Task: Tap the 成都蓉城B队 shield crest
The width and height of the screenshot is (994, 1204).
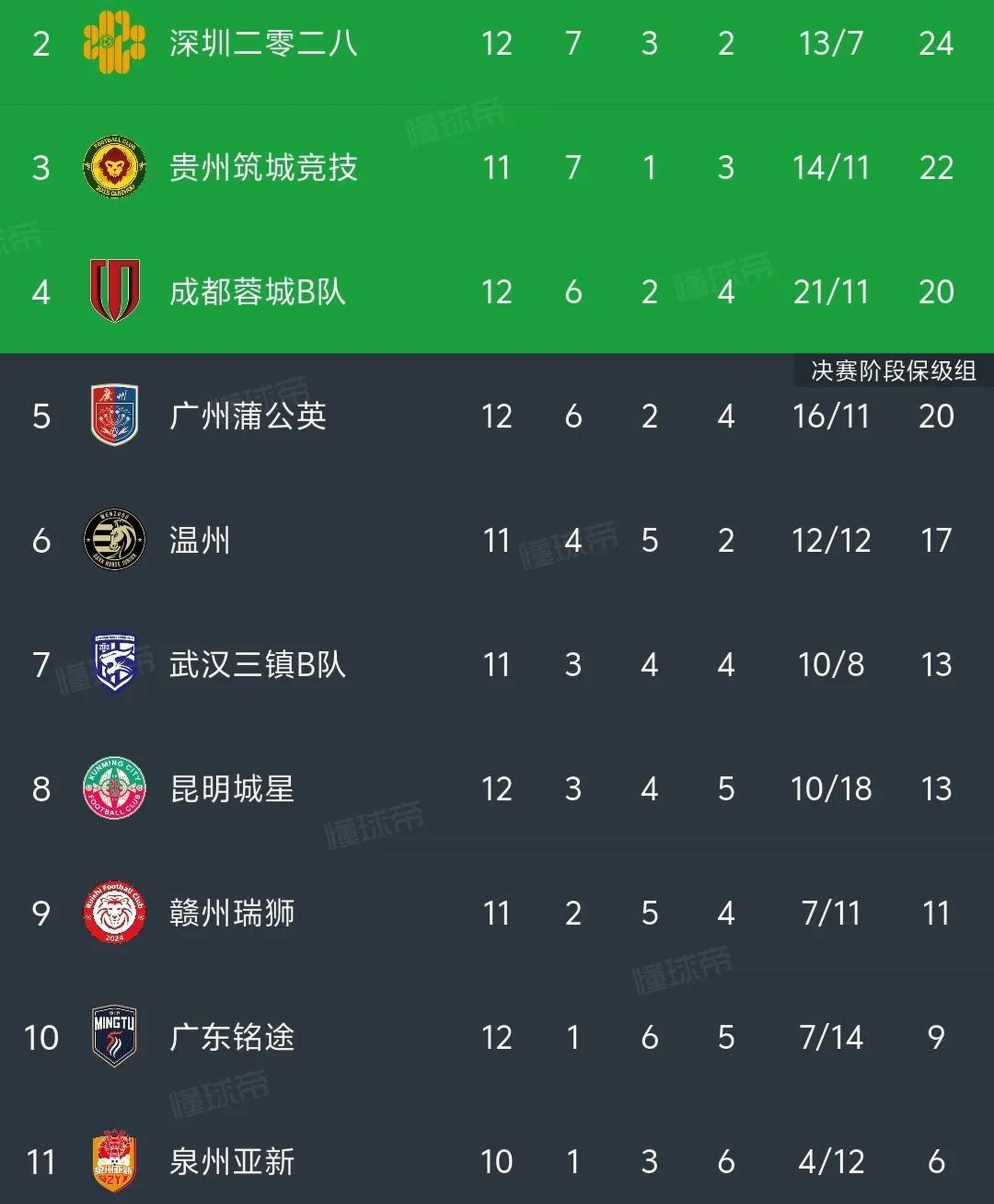Action: coord(115,291)
